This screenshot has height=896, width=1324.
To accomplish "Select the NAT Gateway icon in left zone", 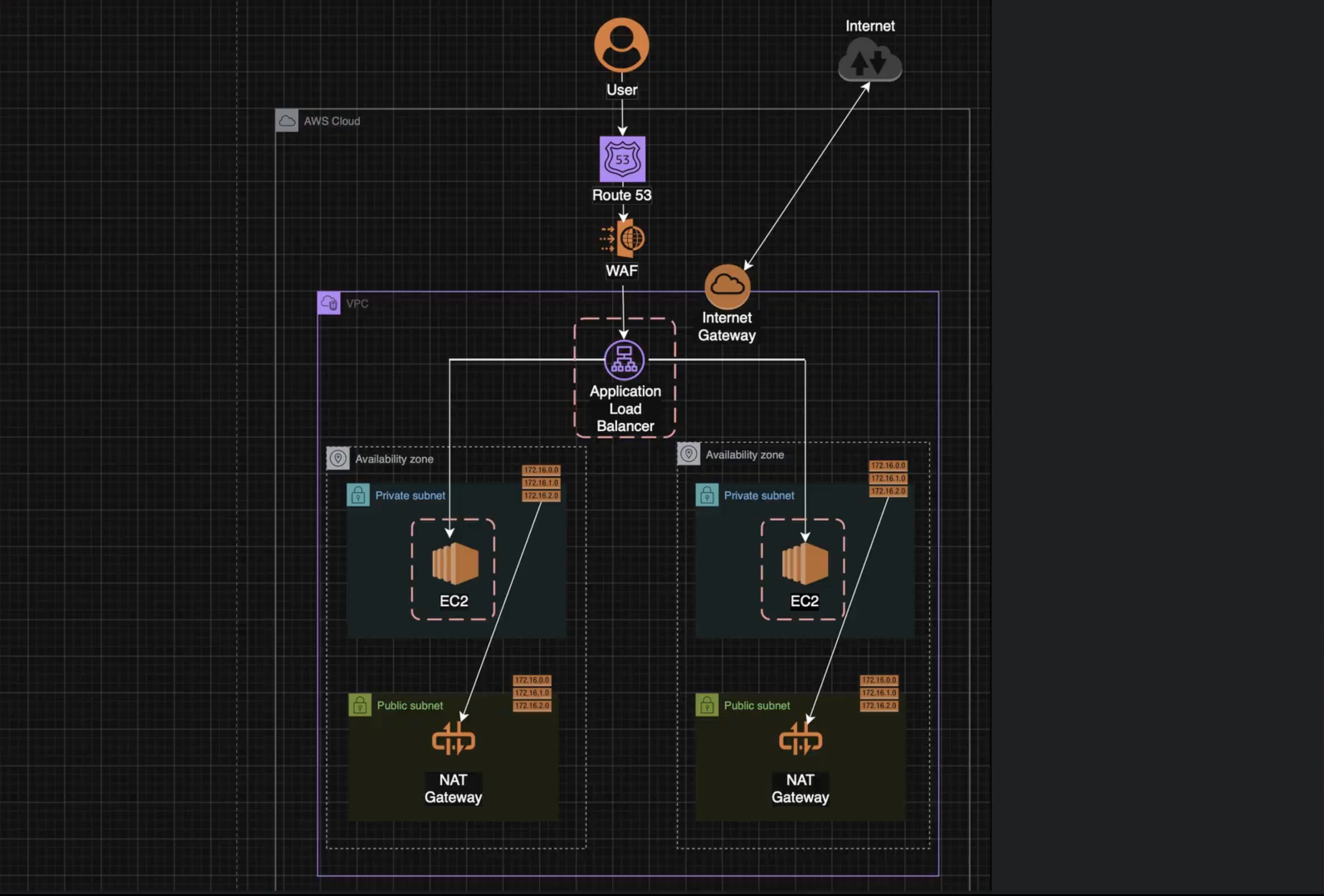I will [x=454, y=739].
